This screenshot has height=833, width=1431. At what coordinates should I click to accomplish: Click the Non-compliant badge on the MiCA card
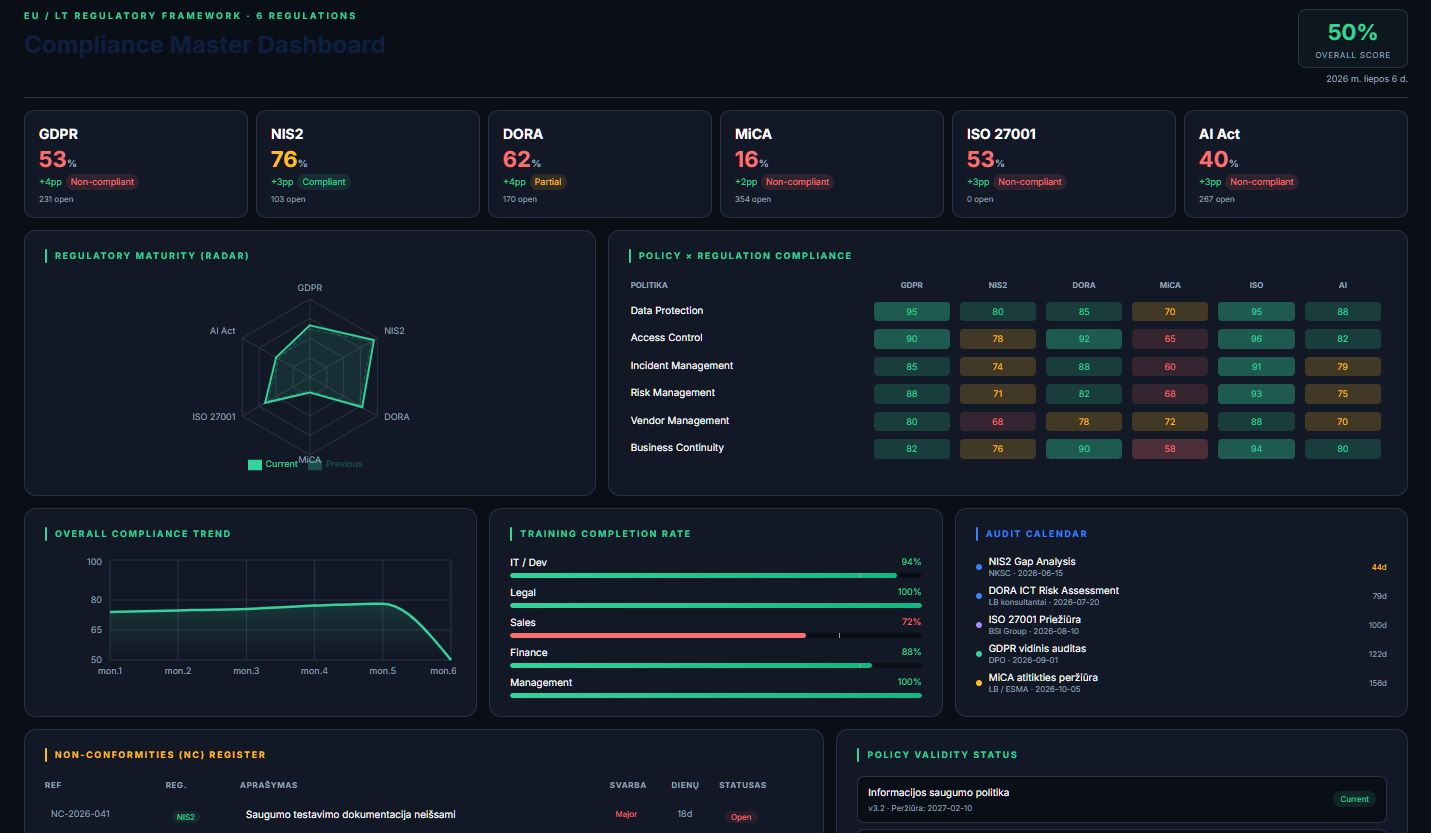coord(797,182)
